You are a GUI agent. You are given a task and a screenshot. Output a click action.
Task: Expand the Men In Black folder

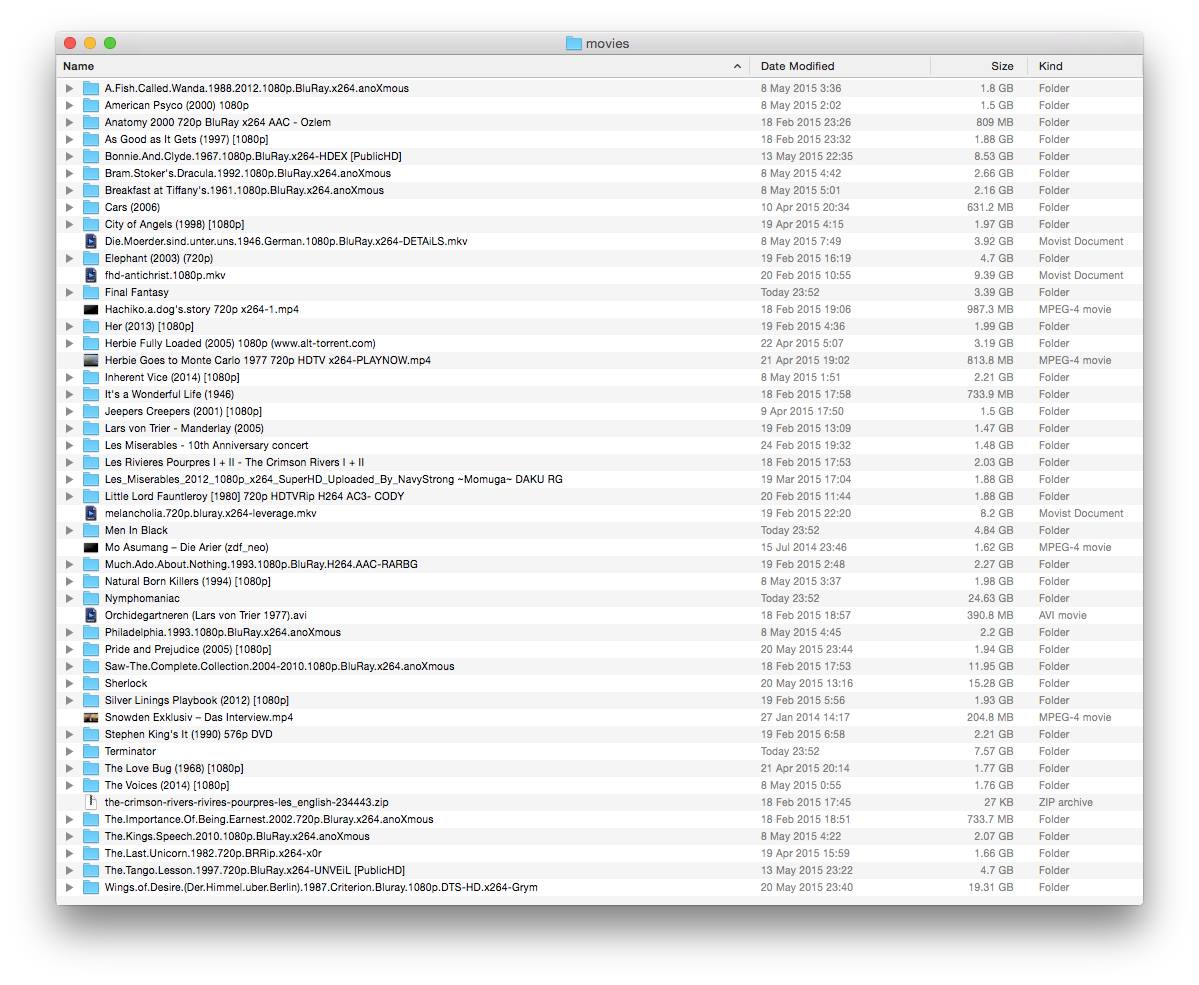tap(69, 530)
